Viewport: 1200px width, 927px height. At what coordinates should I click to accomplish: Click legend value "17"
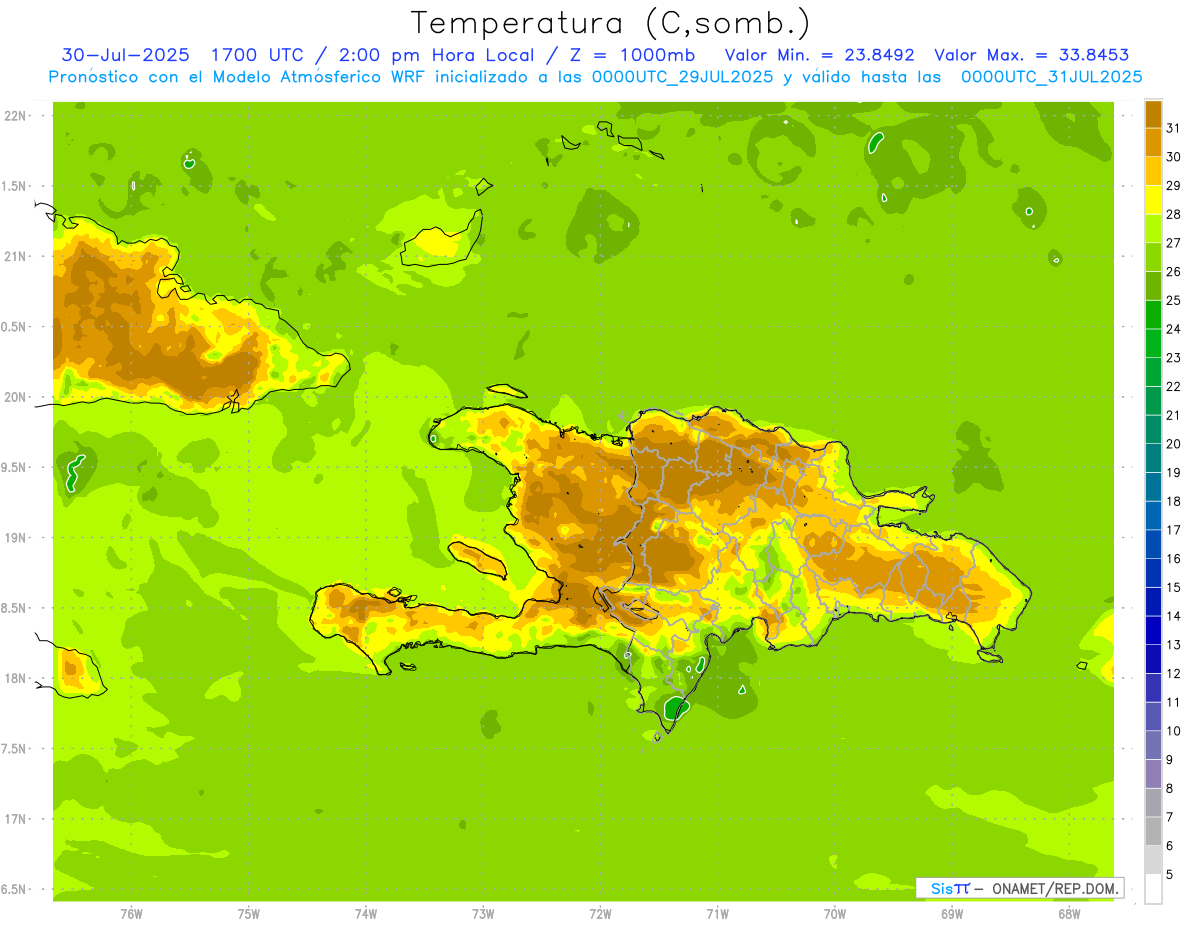(x=1174, y=530)
